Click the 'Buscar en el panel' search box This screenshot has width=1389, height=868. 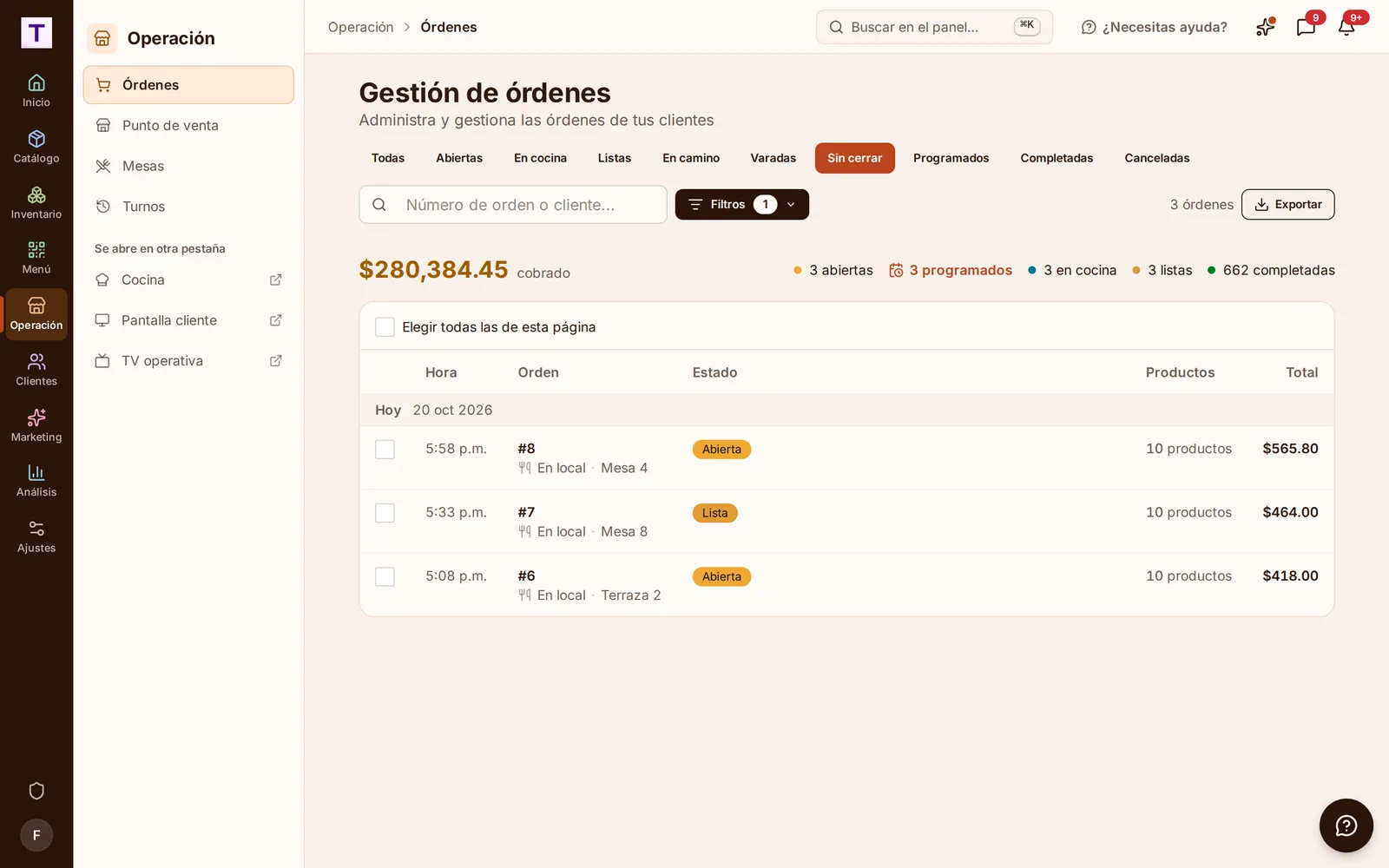point(934,27)
